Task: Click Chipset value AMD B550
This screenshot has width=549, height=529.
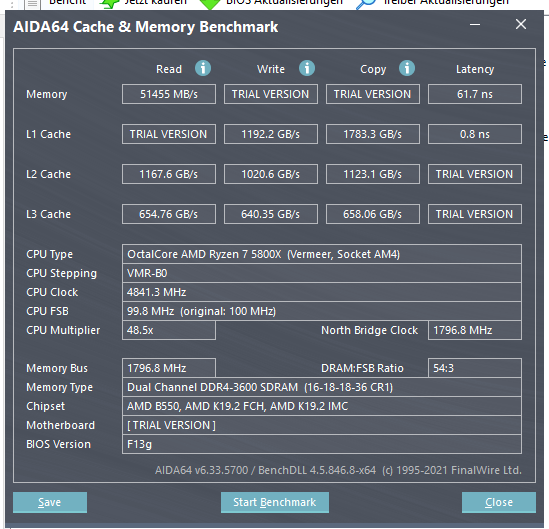Action: pos(322,406)
